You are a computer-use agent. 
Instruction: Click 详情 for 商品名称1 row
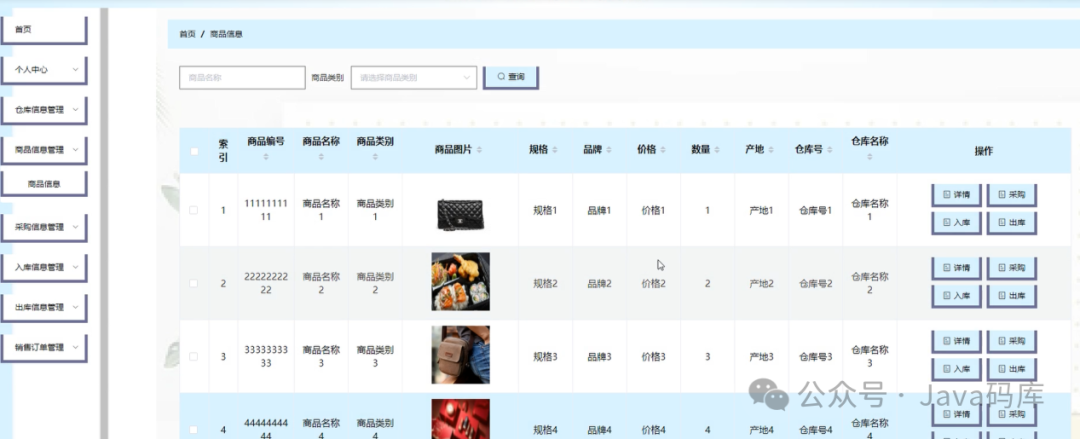pos(957,196)
